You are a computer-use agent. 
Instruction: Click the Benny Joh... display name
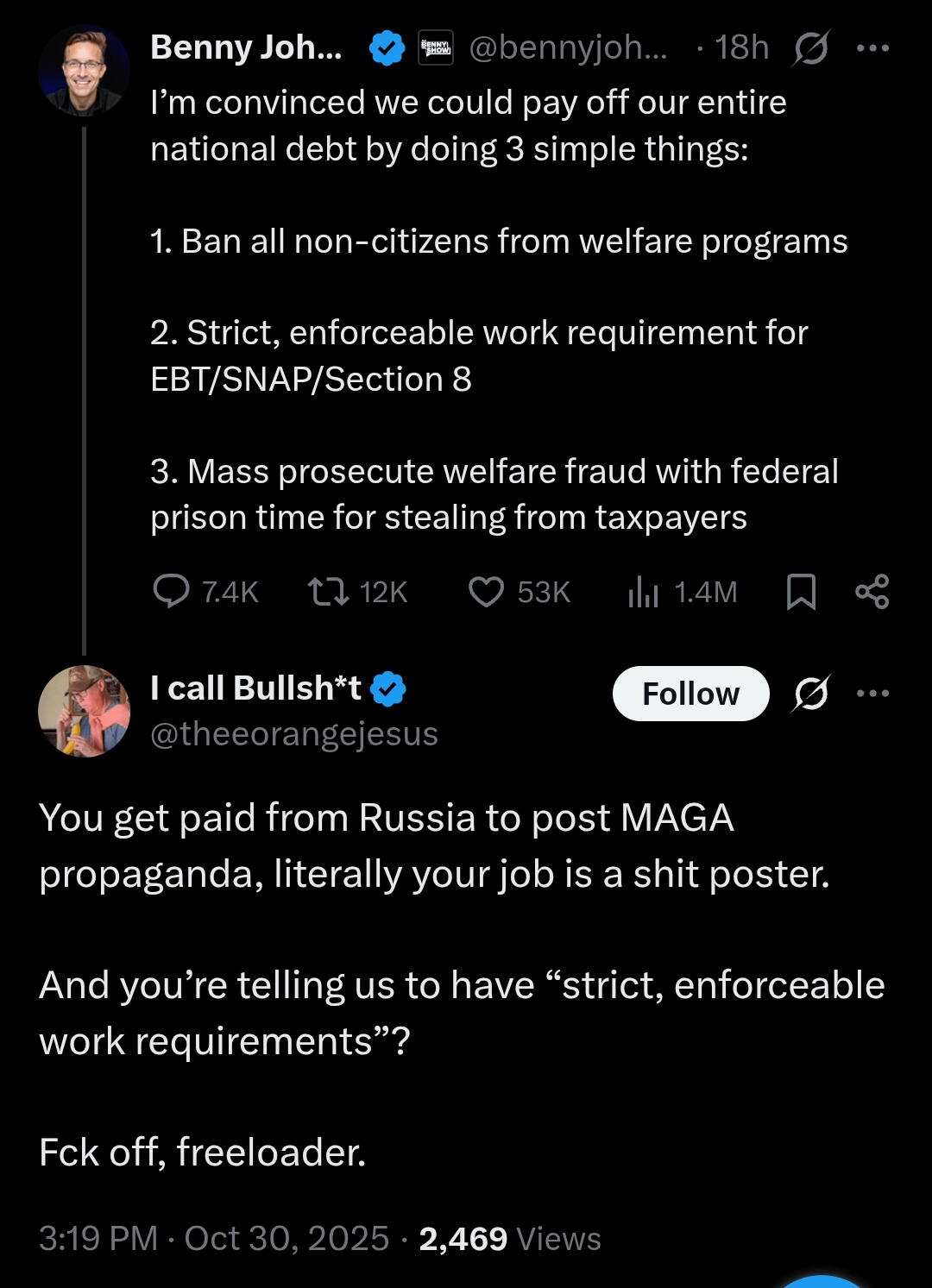[246, 48]
